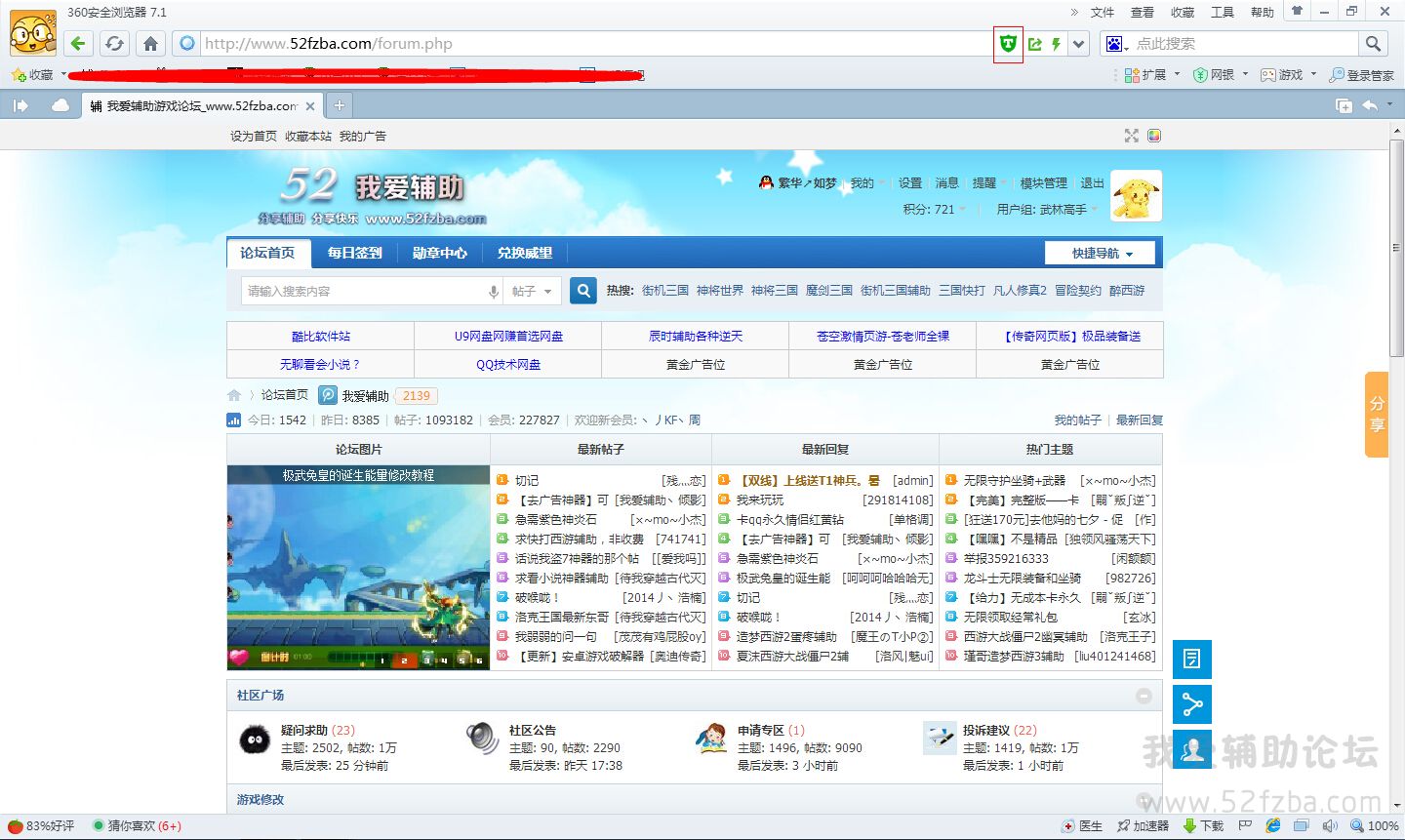Toggle wide-screen view icon on the forum

(x=1131, y=136)
